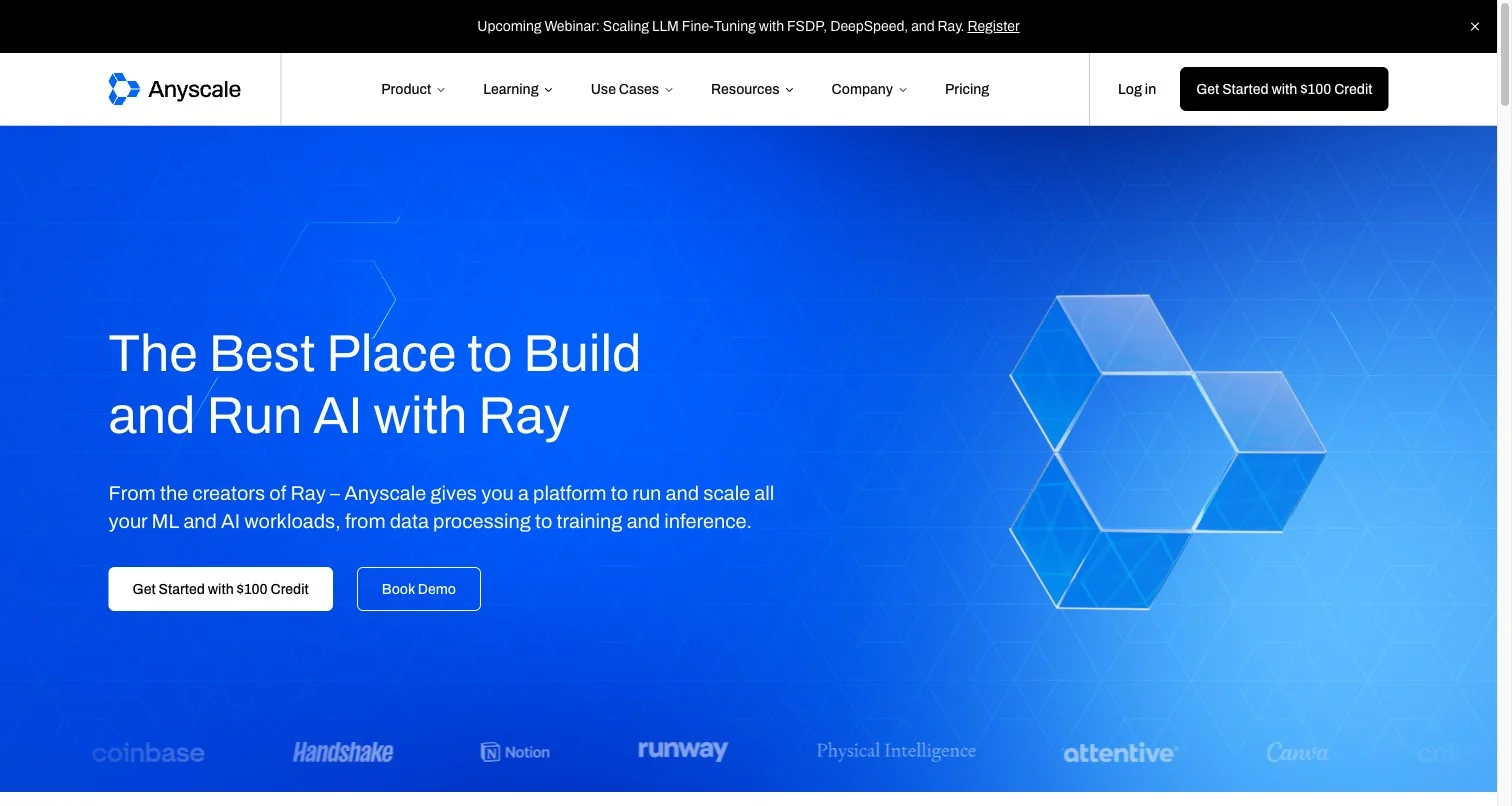Expand the Use Cases menu

631,88
